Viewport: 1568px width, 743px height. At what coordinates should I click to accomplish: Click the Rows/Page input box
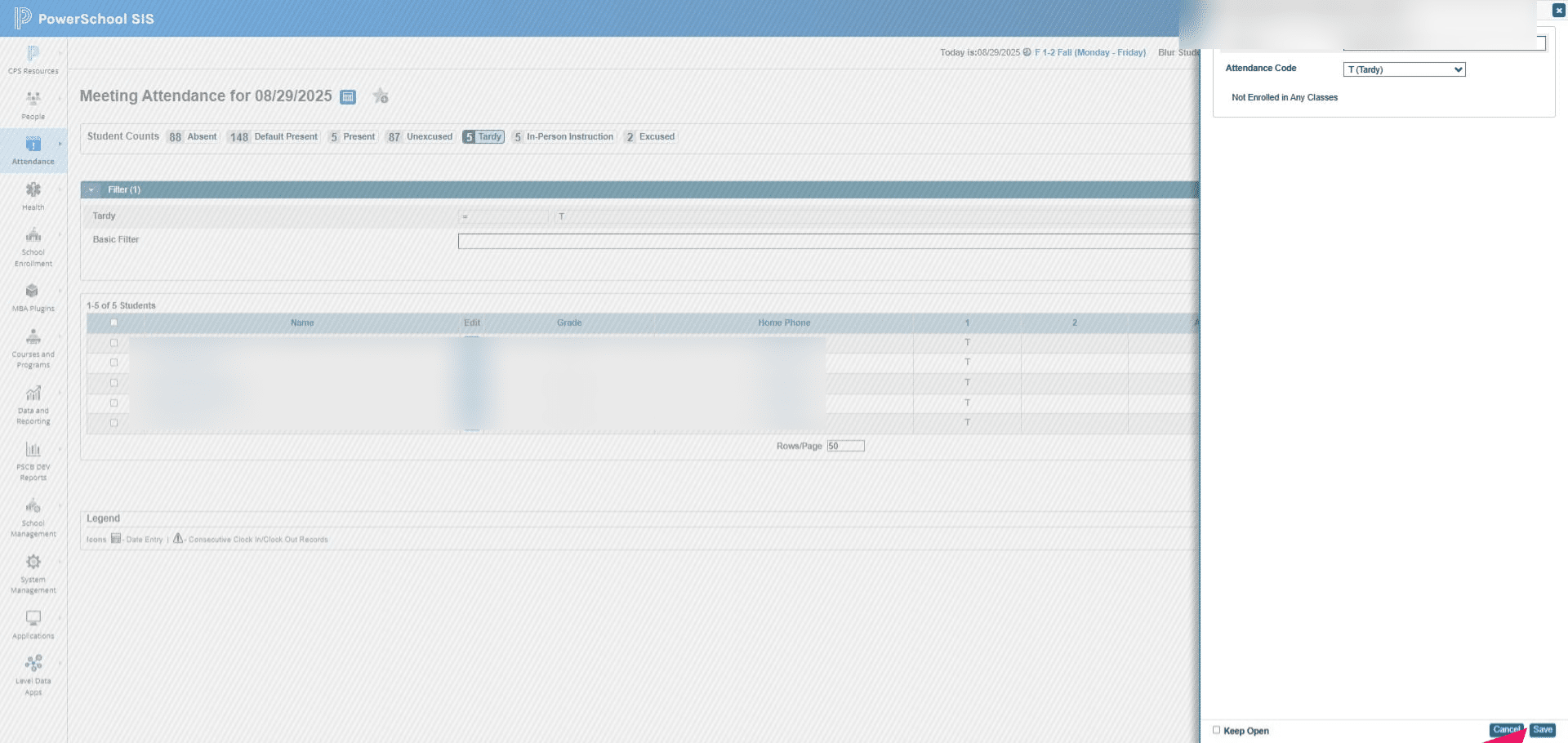tap(845, 446)
